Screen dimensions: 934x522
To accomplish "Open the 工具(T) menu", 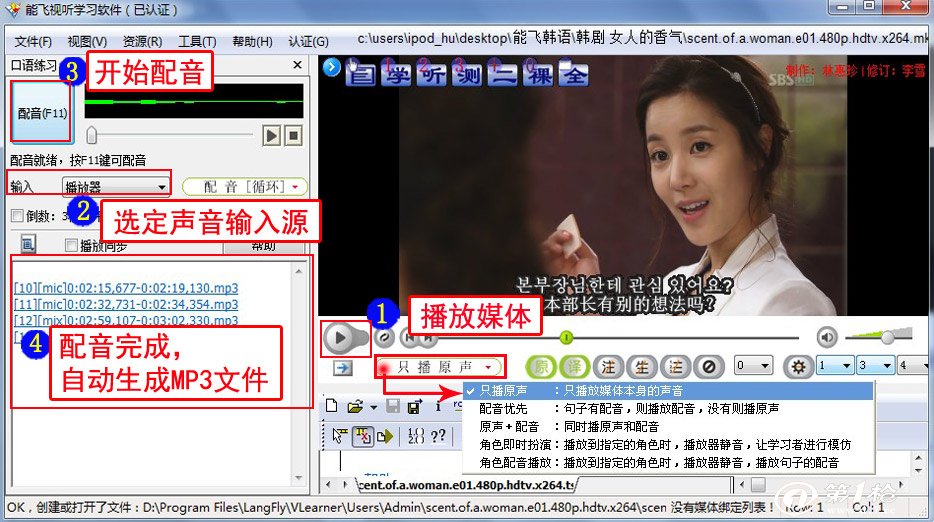I will [x=197, y=42].
